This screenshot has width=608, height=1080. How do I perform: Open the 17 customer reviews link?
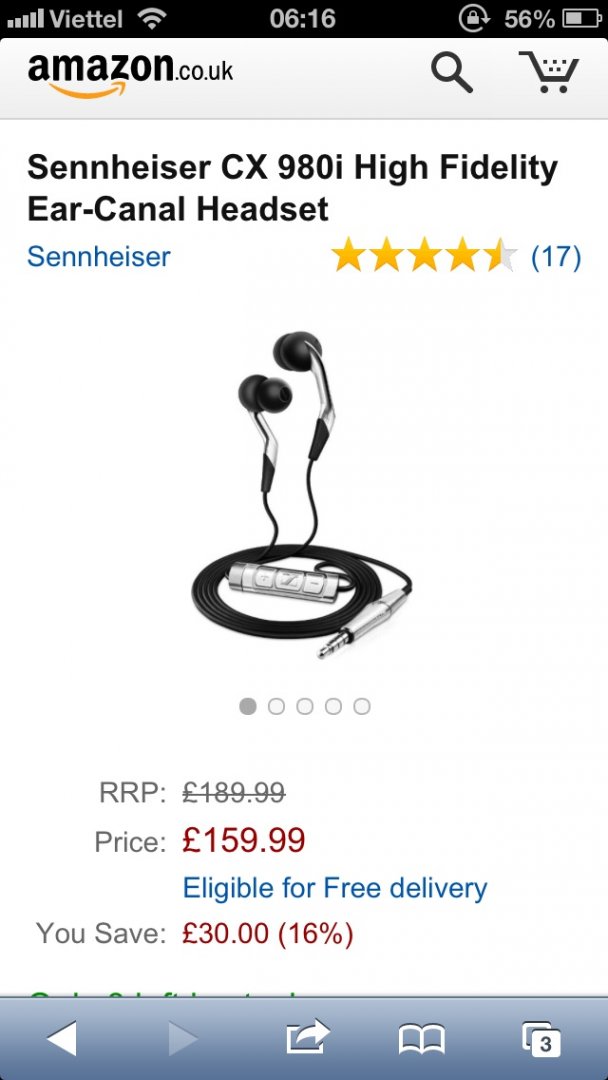point(556,256)
